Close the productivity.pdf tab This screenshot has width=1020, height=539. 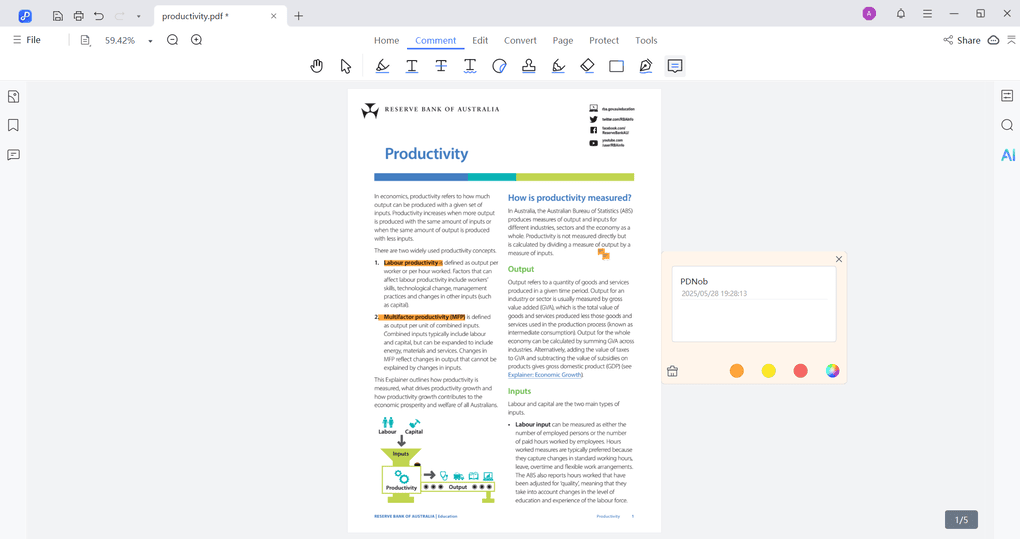(274, 16)
